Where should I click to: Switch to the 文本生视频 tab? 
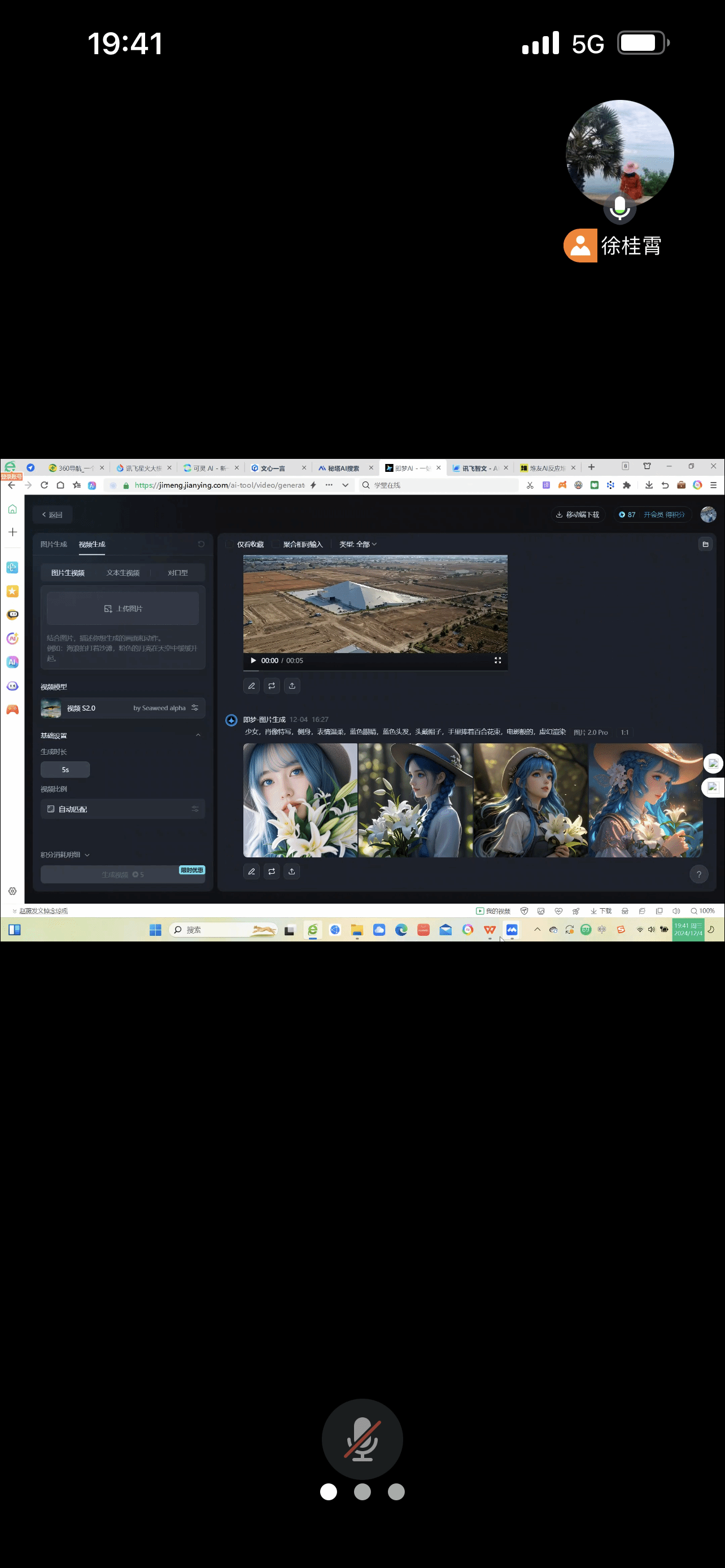(123, 572)
